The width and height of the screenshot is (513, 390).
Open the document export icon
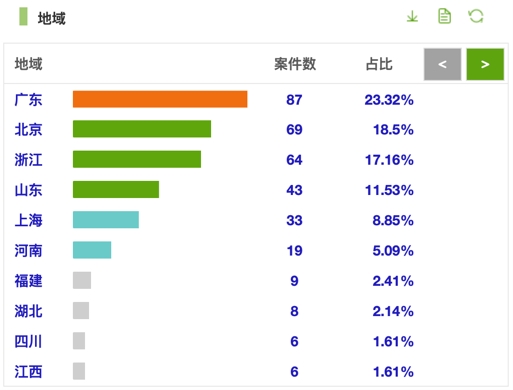click(444, 16)
